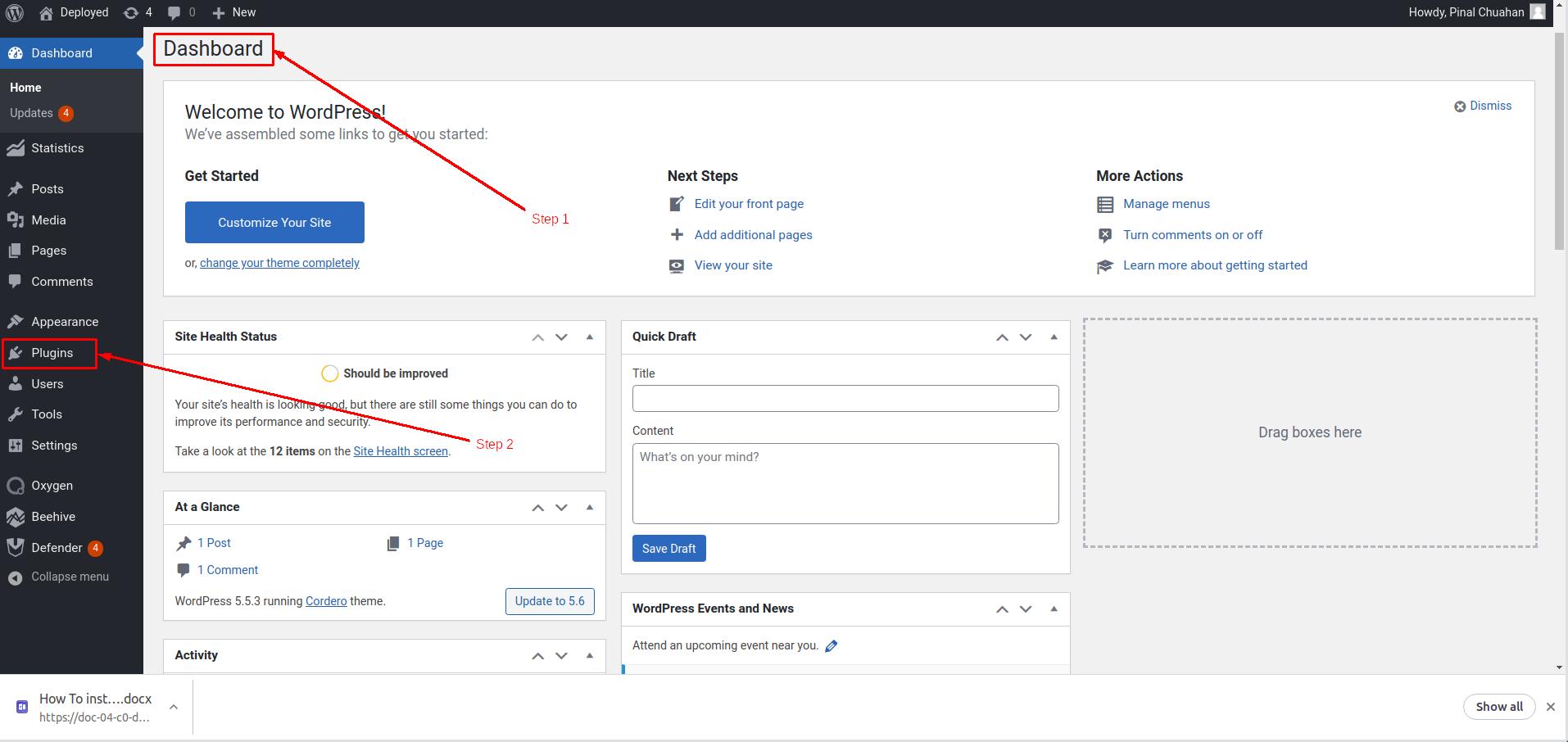The height and width of the screenshot is (742, 1568).
Task: Move Site Health Status box down
Action: [561, 337]
